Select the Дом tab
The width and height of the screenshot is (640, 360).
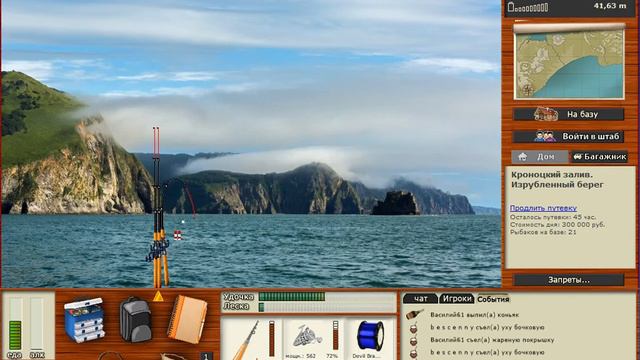point(540,157)
